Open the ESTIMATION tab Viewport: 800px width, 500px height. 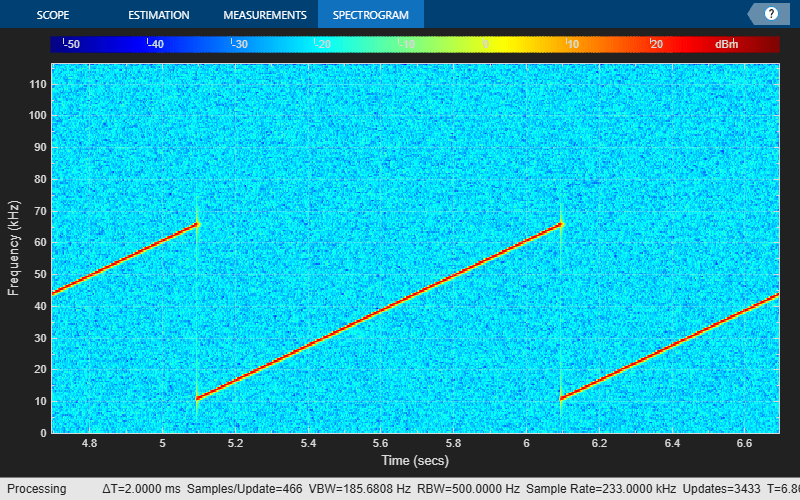pyautogui.click(x=159, y=15)
